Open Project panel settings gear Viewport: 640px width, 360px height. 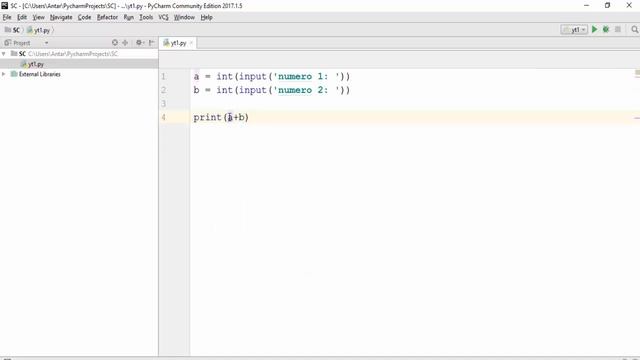pos(140,42)
